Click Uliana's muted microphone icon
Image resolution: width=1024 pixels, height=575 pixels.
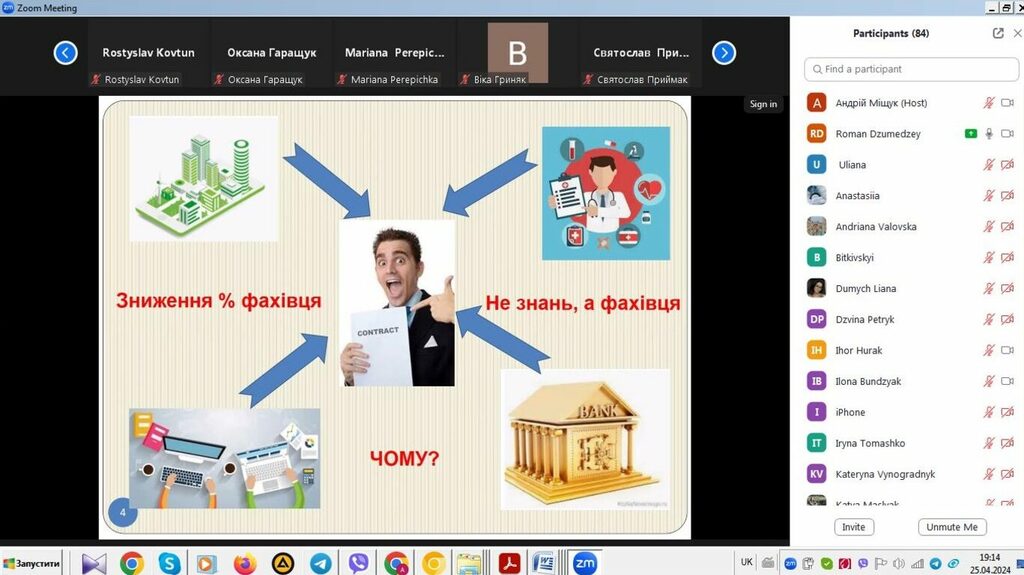tap(989, 165)
